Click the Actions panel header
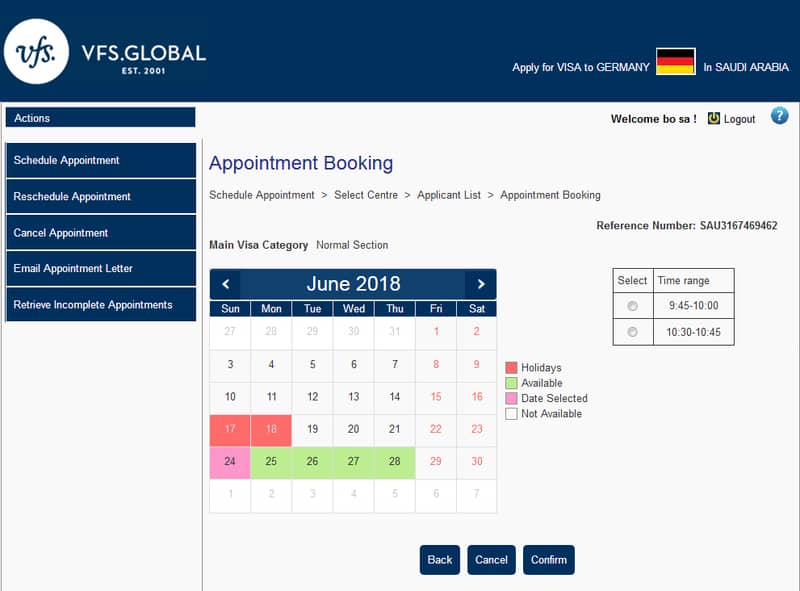800x591 pixels. click(x=101, y=117)
